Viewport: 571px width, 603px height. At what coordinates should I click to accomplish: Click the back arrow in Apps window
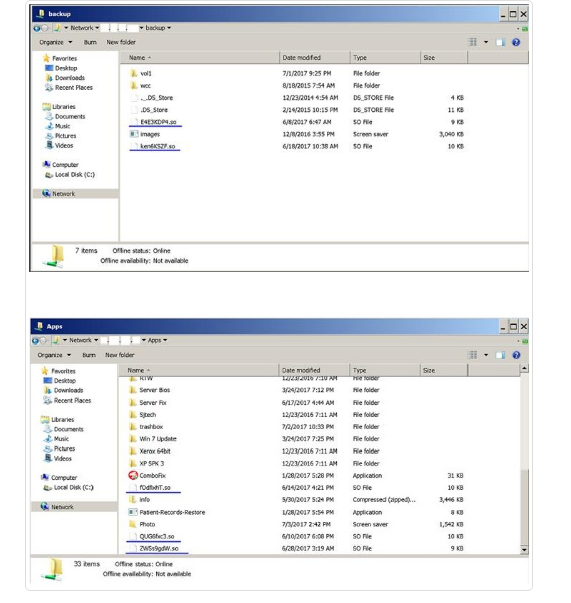click(36, 340)
